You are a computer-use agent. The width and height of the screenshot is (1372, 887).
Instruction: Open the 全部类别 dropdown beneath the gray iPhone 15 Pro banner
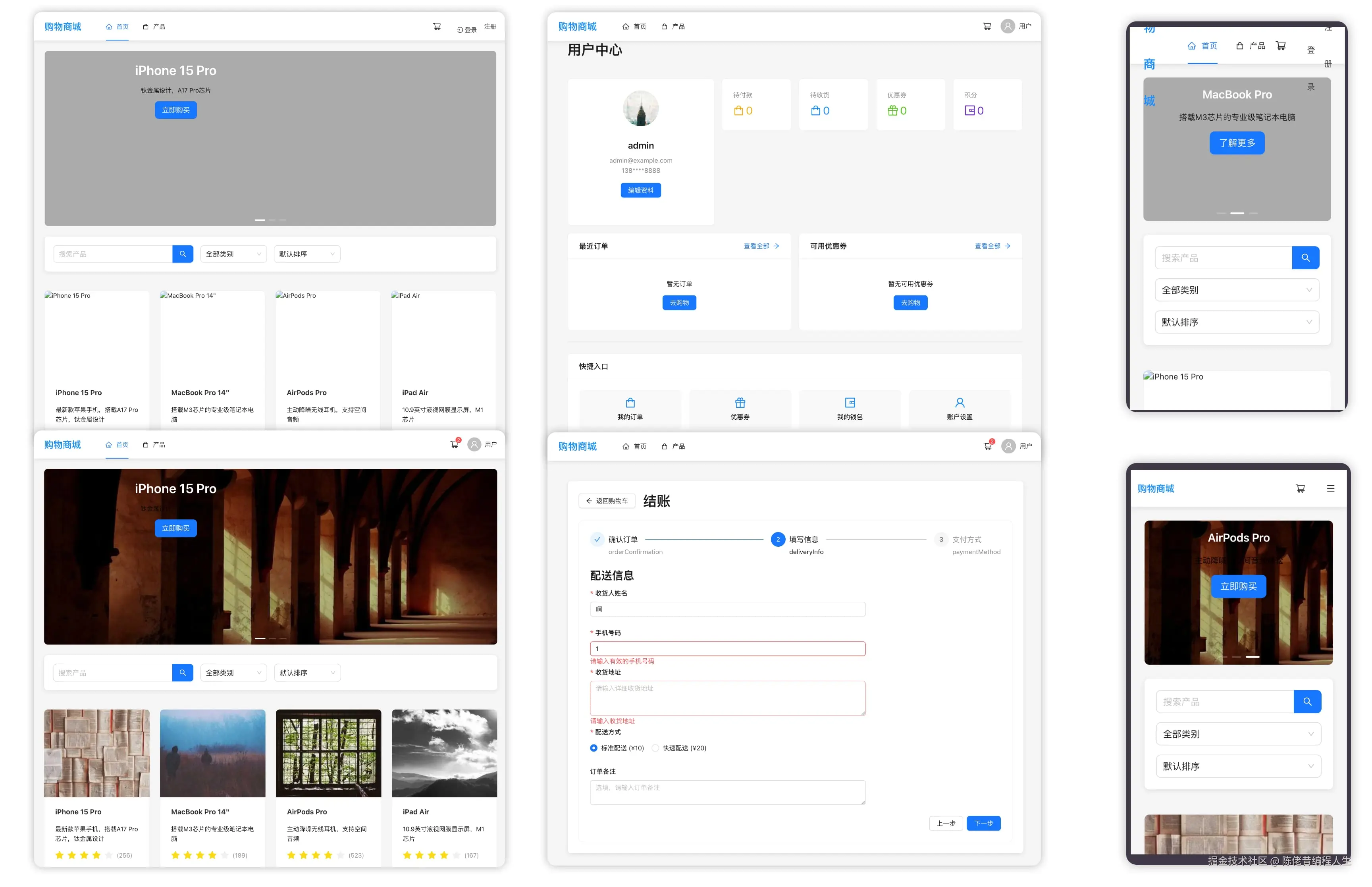(x=233, y=254)
